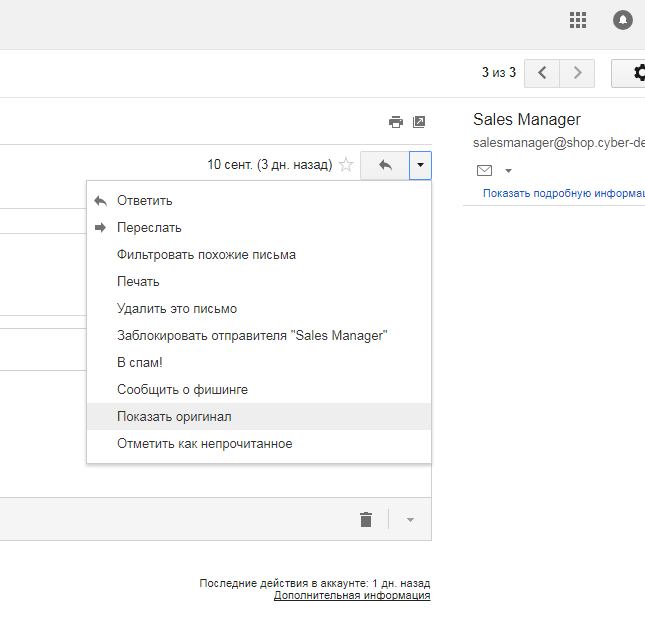Screen dimensions: 645x623
Task: Click "Сообщить о фишинге" menu entry
Action: click(x=182, y=389)
